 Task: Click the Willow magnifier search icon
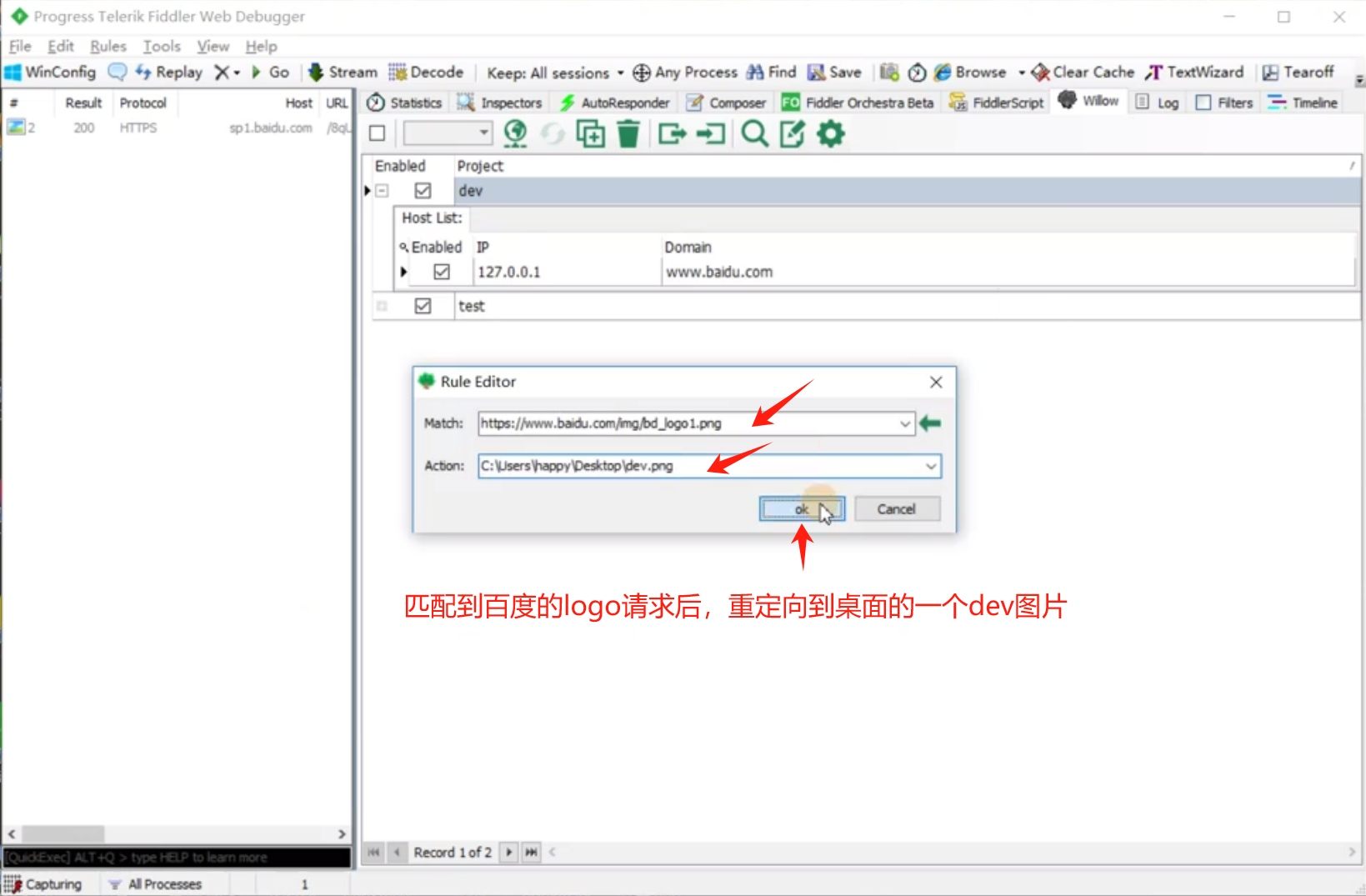pos(754,133)
